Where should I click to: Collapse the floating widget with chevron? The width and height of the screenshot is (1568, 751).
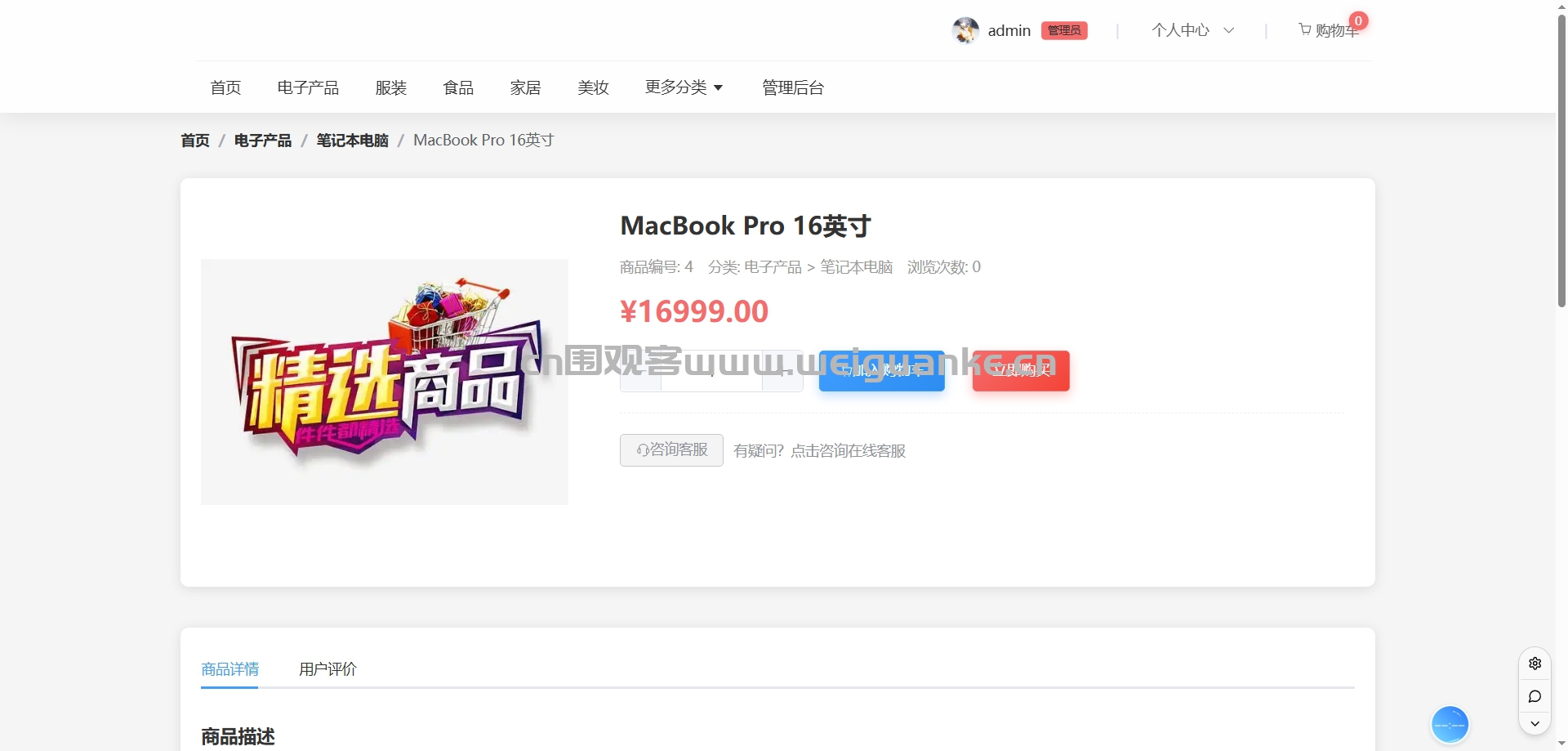[x=1535, y=723]
